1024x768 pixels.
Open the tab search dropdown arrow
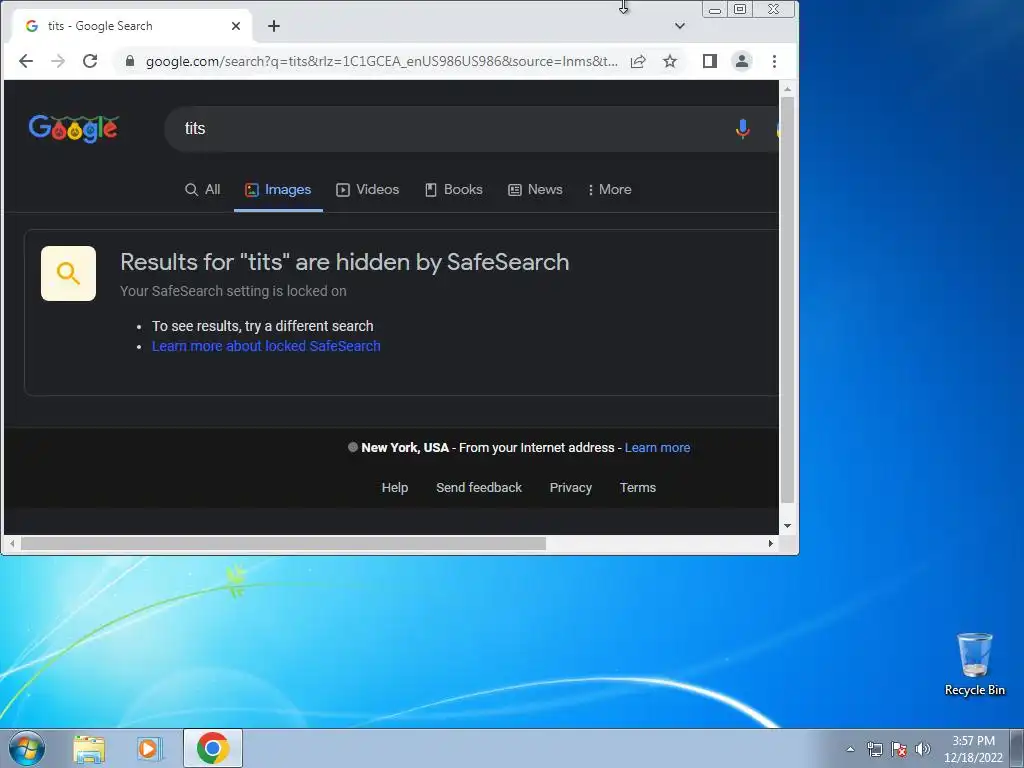[680, 26]
